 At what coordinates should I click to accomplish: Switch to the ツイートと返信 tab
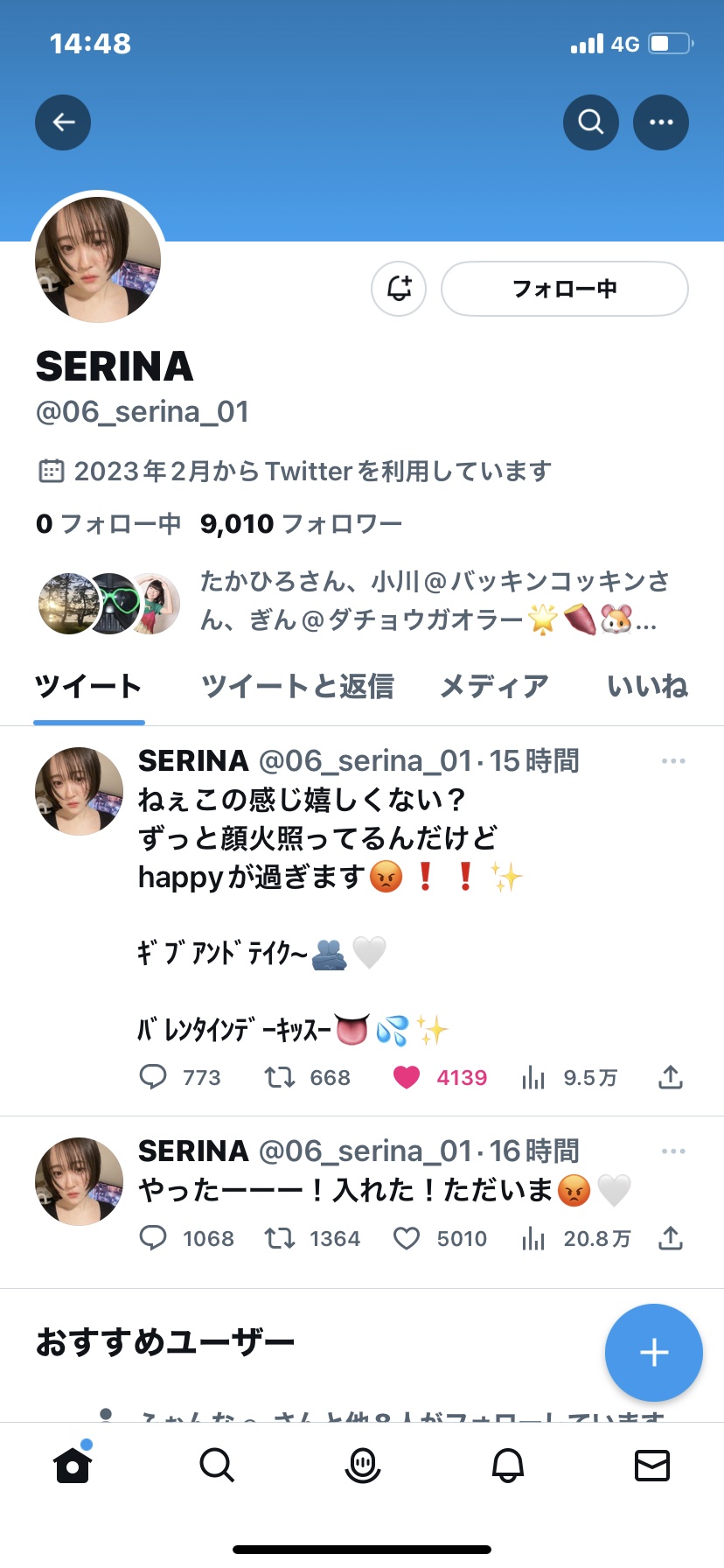[x=297, y=687]
